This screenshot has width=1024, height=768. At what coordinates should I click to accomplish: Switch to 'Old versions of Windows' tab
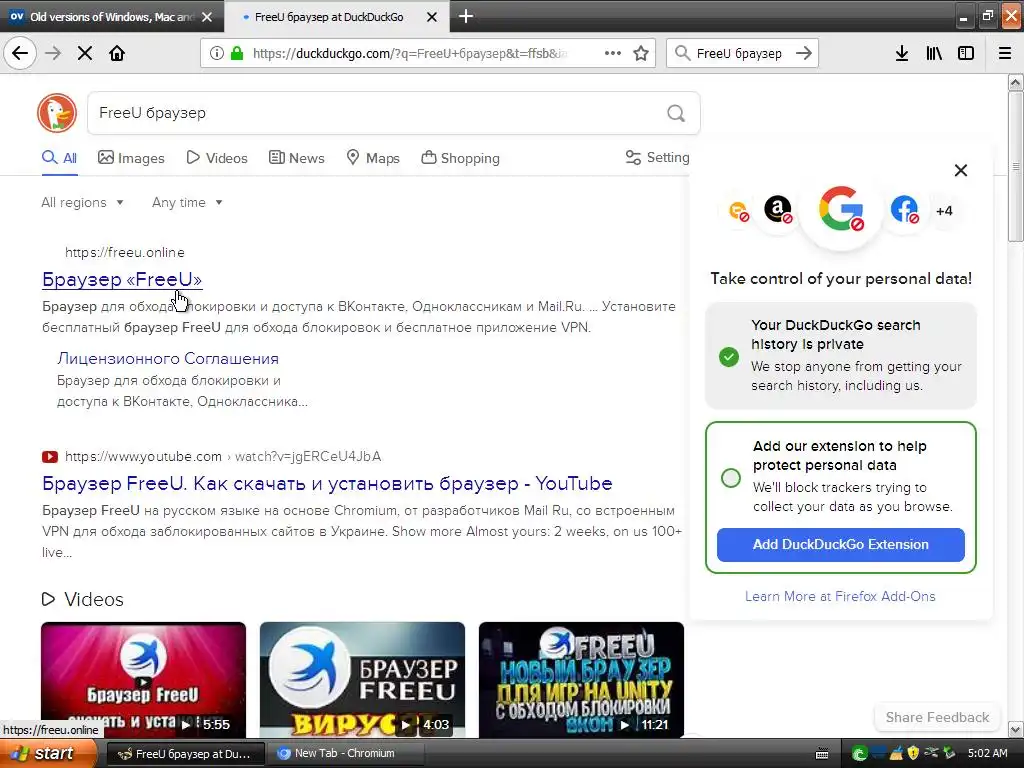pyautogui.click(x=112, y=17)
